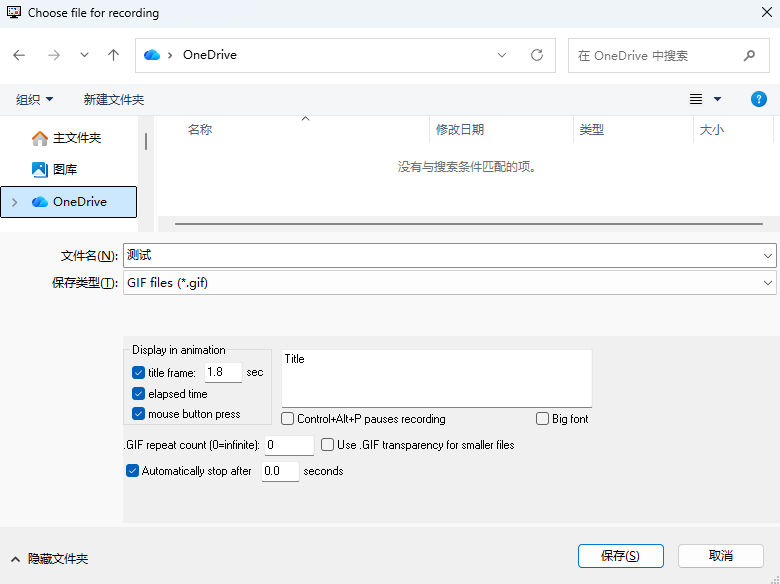This screenshot has height=584, width=780.
Task: Open 主文件夹 home in sidebar
Action: (x=76, y=138)
